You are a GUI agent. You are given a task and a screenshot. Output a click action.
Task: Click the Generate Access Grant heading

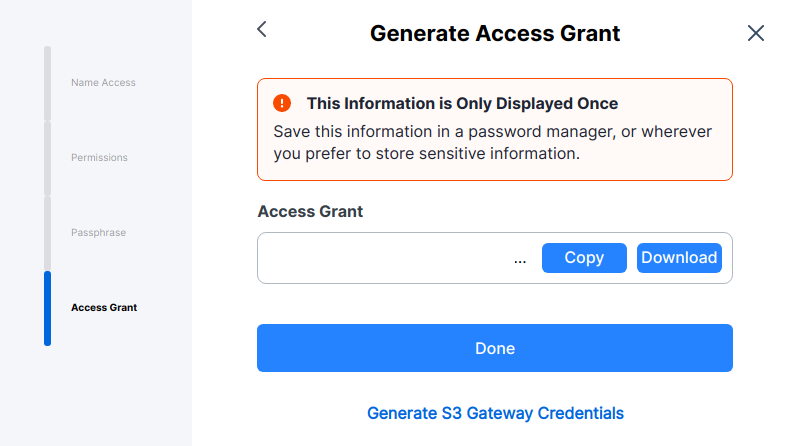[495, 33]
